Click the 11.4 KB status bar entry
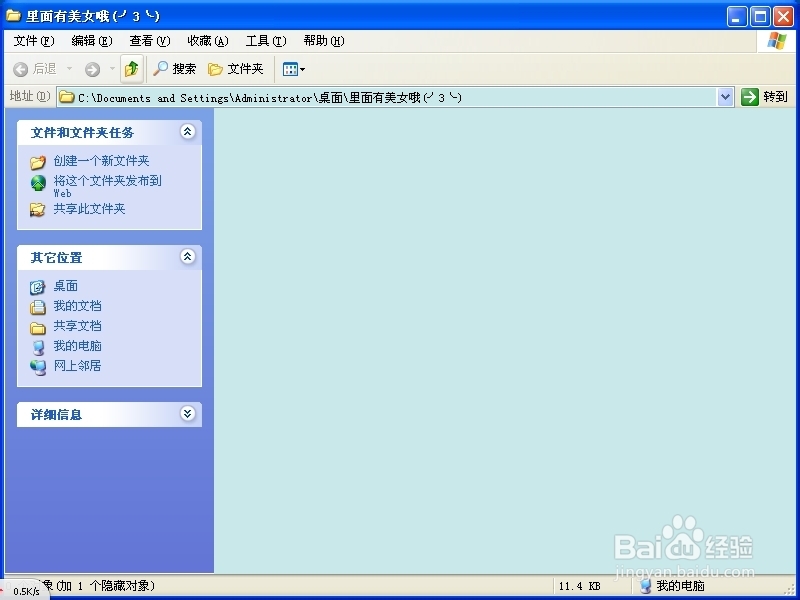The width and height of the screenshot is (800, 600). click(x=580, y=586)
